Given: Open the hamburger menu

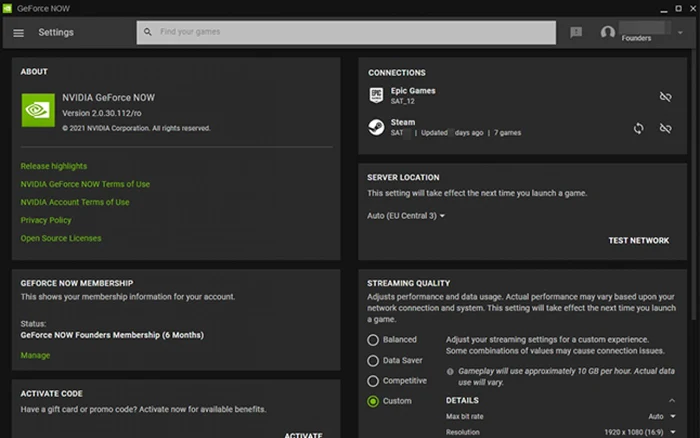Looking at the screenshot, I should coord(18,33).
